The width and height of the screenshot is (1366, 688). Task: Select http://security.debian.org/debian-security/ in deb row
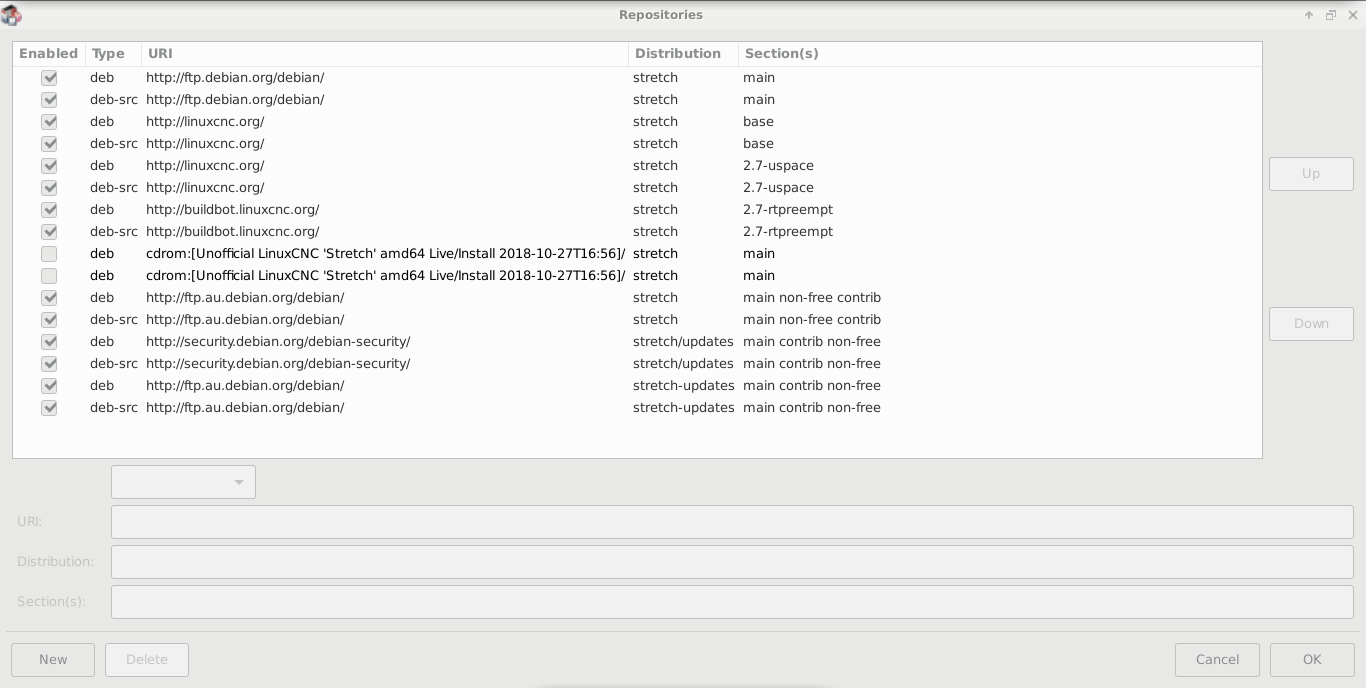[278, 341]
